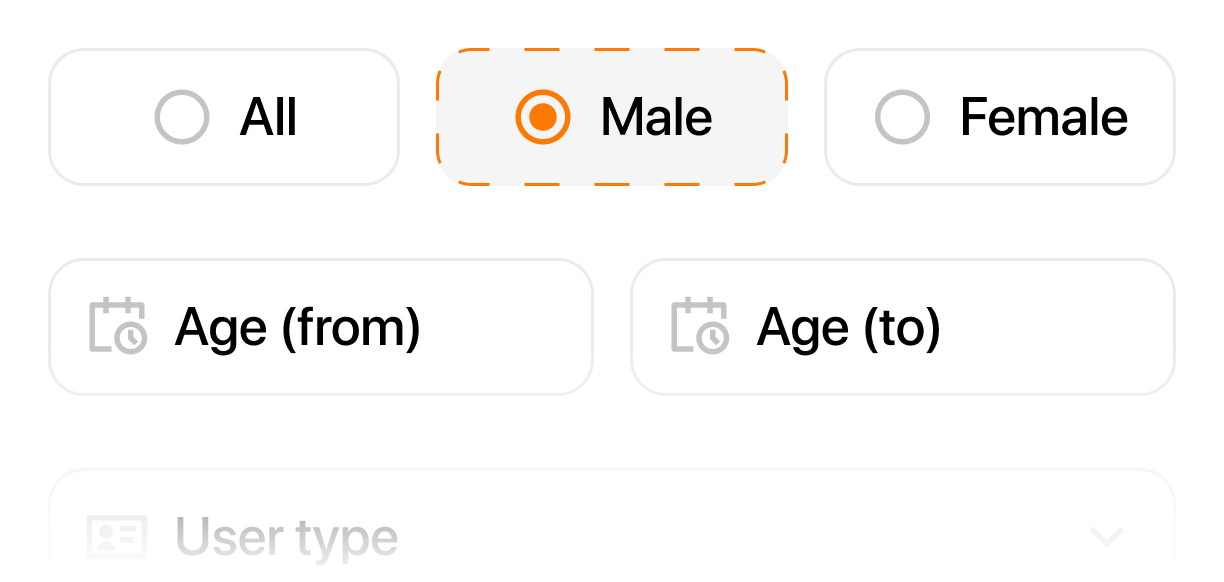
Task: Expand the User type chevron arrow
Action: point(1107,537)
